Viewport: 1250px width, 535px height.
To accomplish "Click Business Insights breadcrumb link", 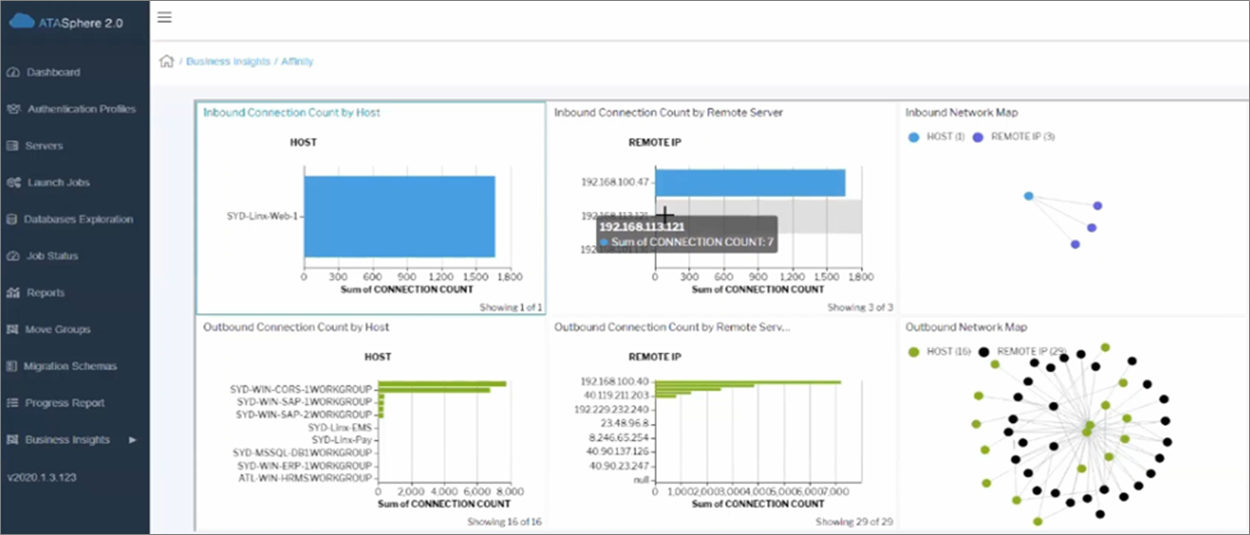I will coord(228,61).
